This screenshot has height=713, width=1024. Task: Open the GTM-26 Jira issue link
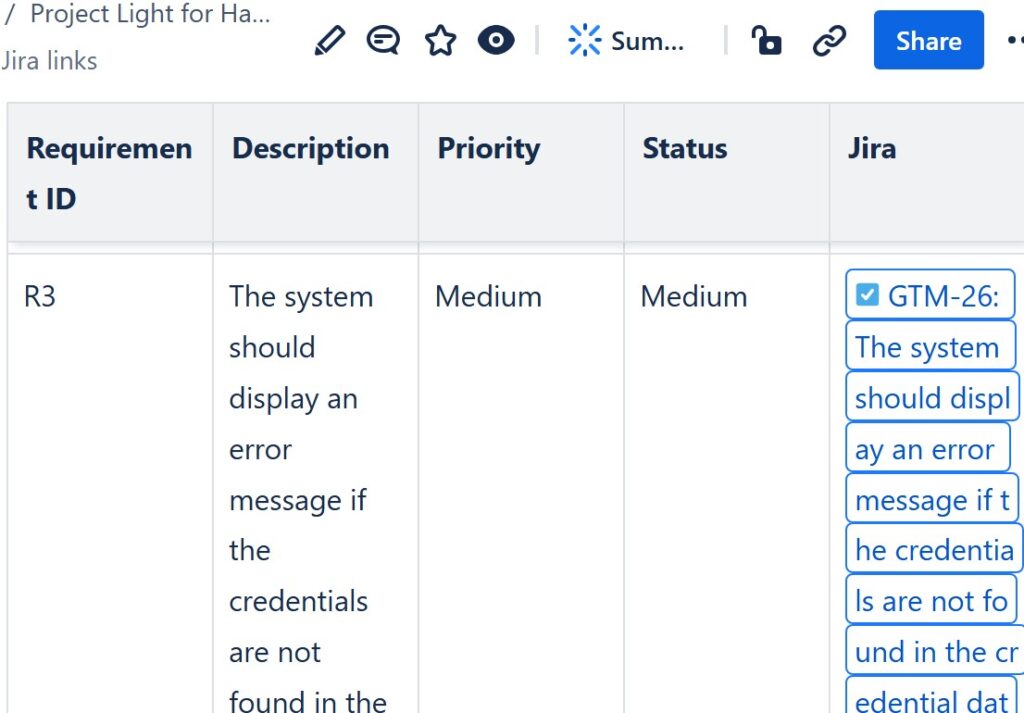click(x=931, y=295)
